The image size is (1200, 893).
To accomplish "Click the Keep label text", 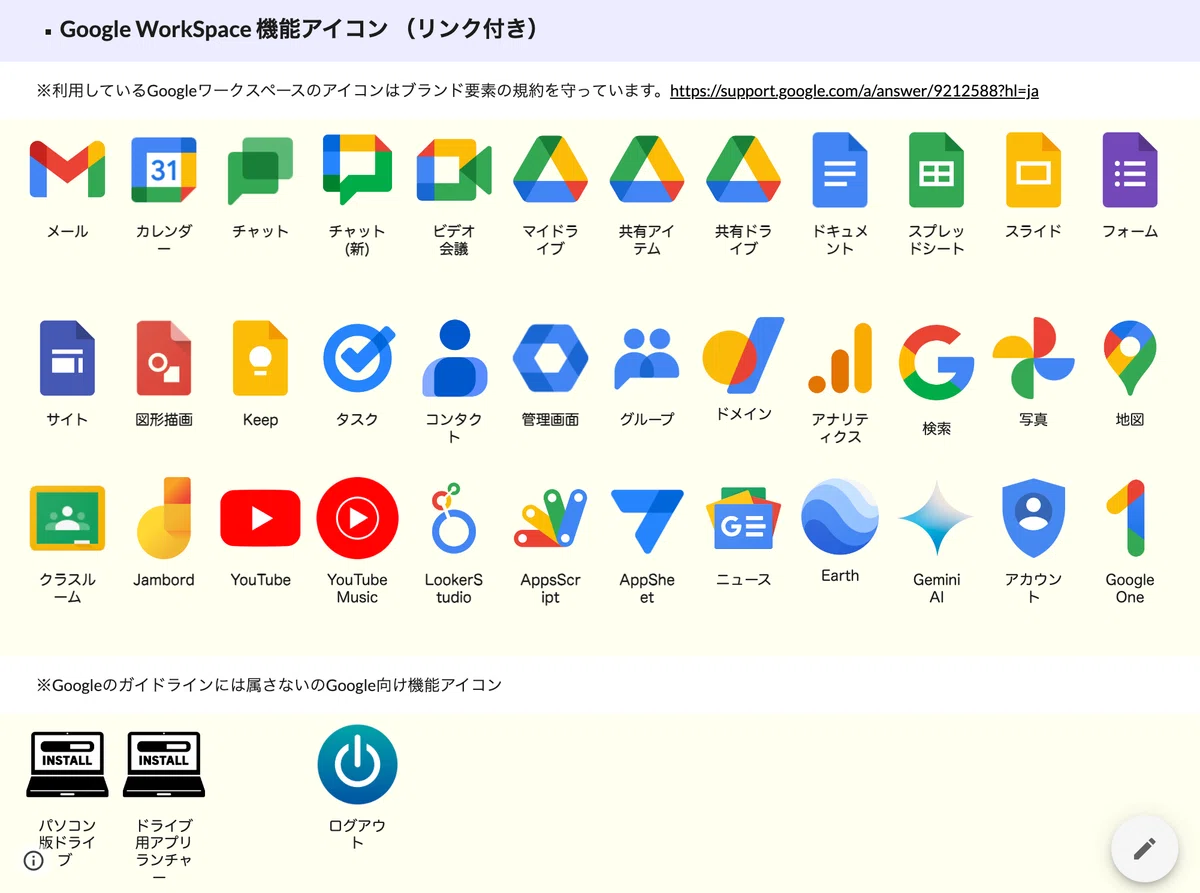I will click(x=260, y=420).
